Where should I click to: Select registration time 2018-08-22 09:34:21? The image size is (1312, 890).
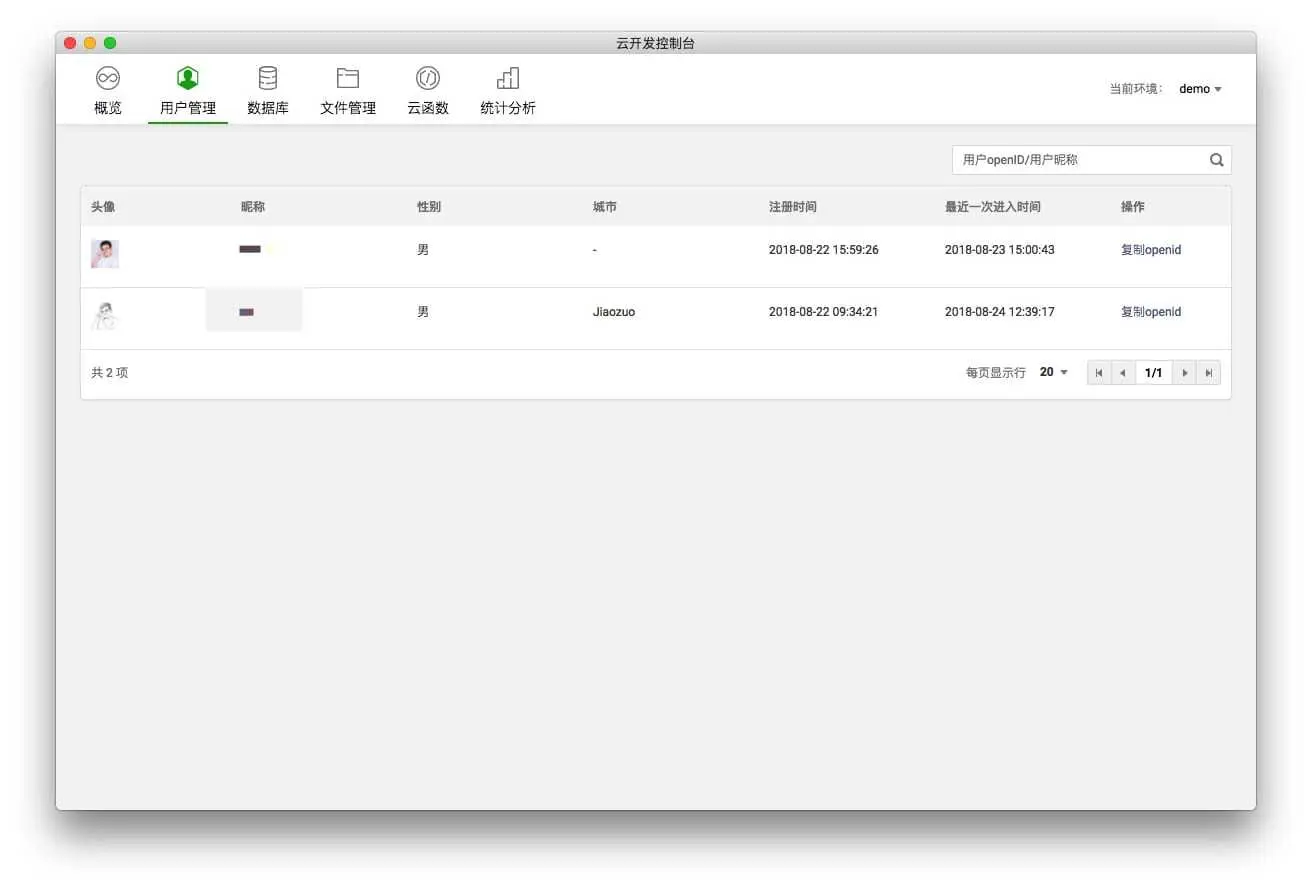(x=824, y=312)
